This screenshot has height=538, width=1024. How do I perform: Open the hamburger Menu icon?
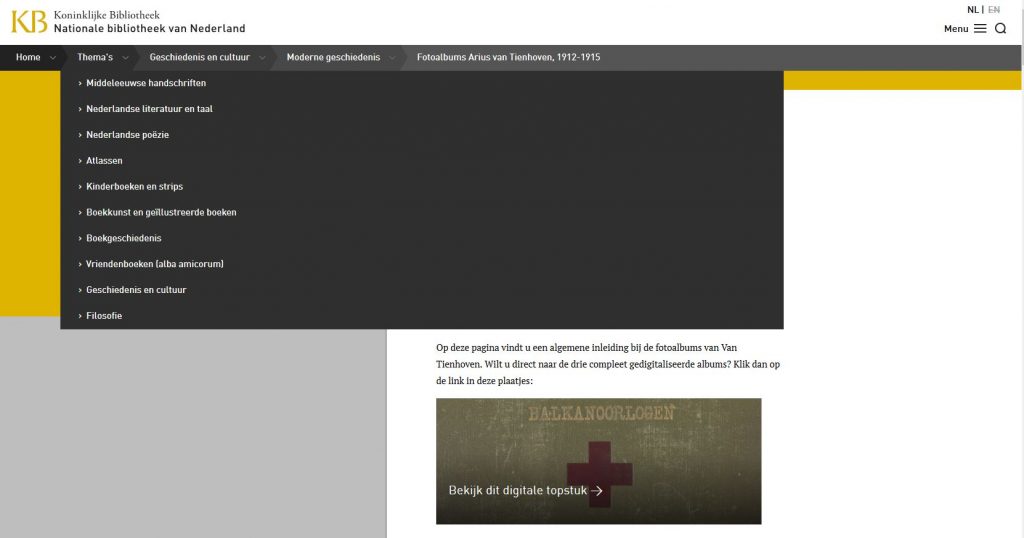980,29
